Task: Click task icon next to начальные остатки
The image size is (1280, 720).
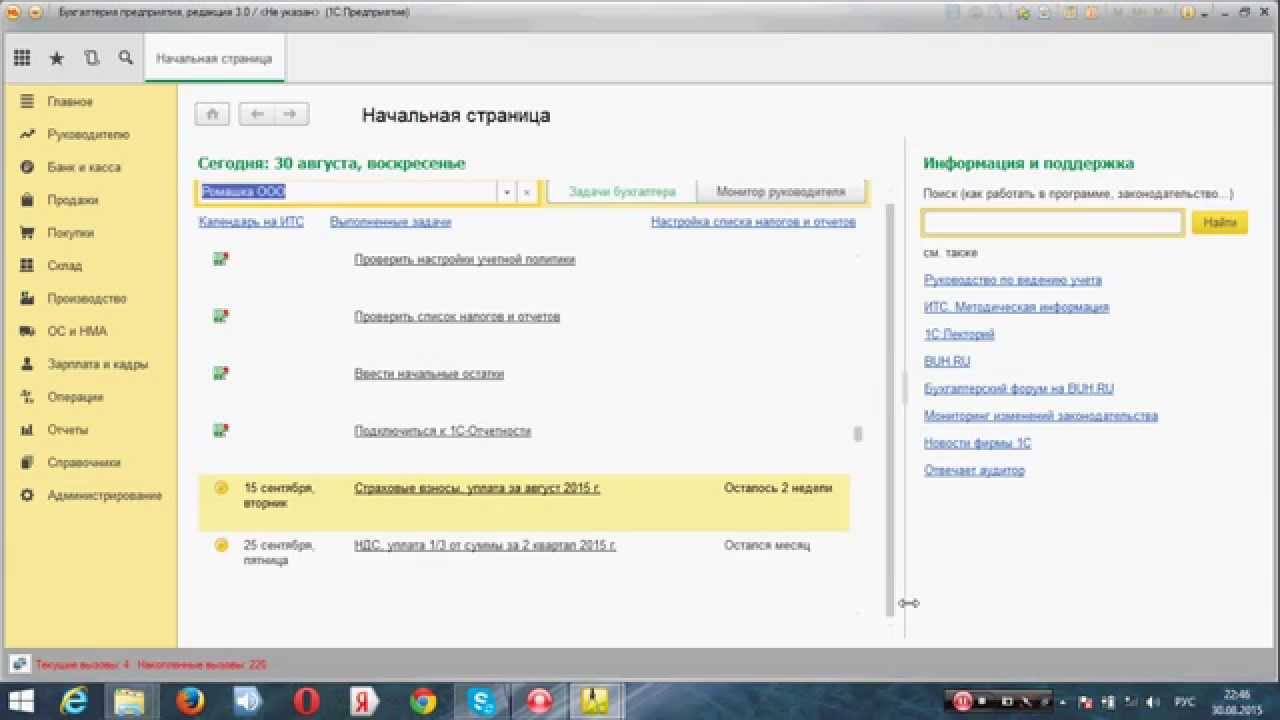Action: tap(220, 373)
